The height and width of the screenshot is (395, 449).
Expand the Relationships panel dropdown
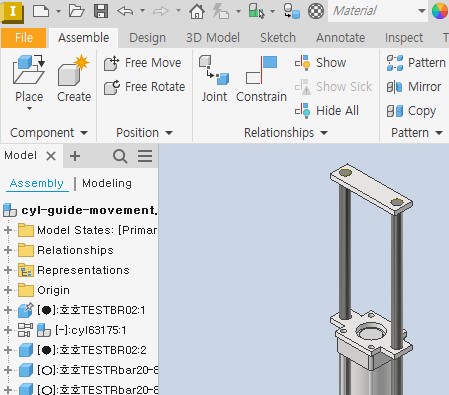click(x=324, y=133)
